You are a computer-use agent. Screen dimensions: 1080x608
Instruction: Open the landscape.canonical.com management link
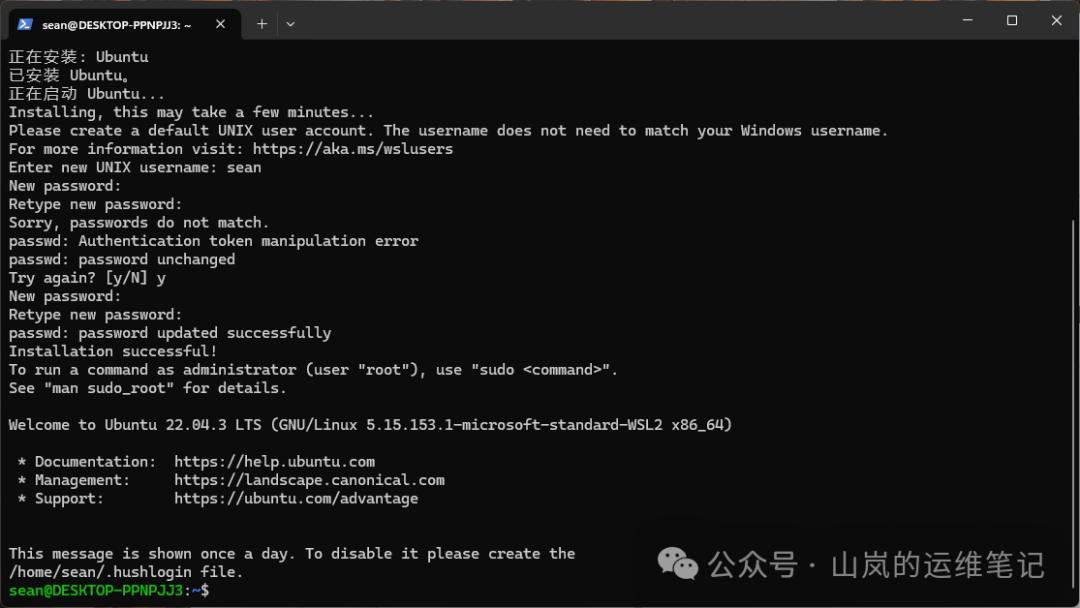coord(309,479)
